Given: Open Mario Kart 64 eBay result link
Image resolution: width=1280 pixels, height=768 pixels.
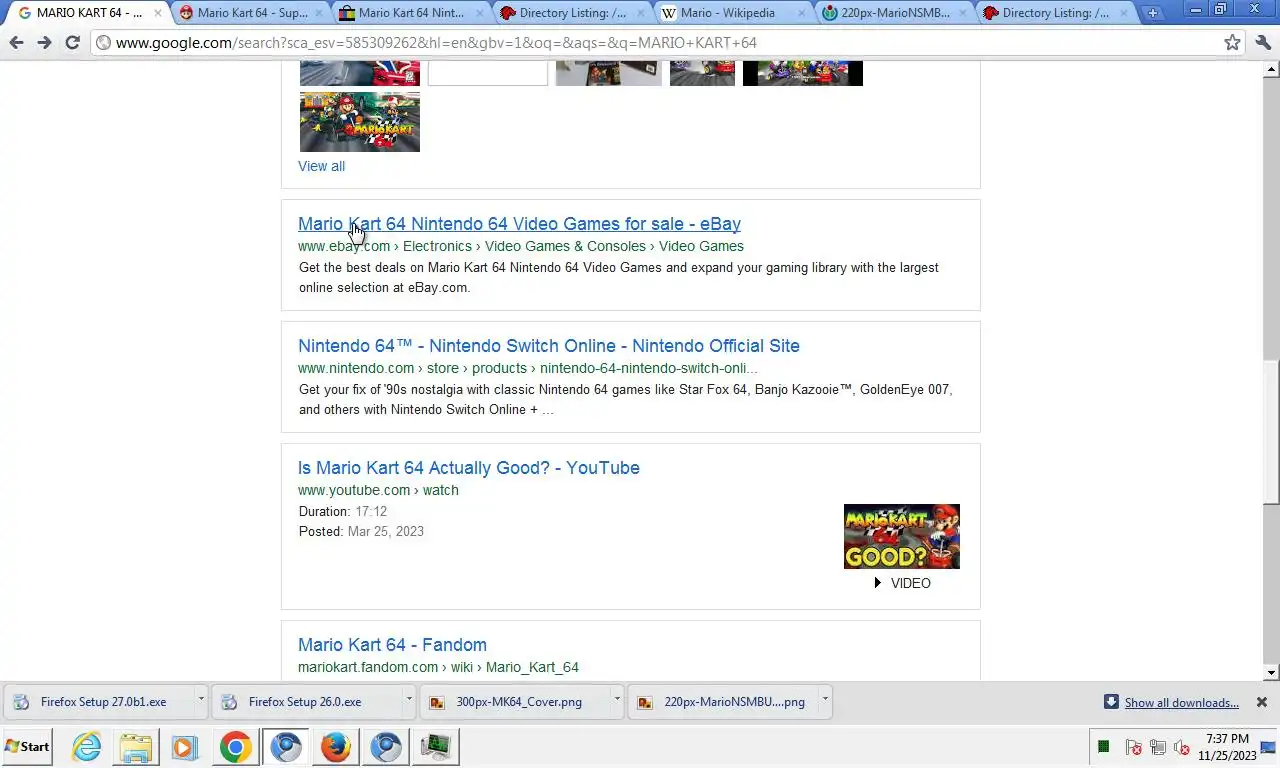Looking at the screenshot, I should (x=519, y=224).
